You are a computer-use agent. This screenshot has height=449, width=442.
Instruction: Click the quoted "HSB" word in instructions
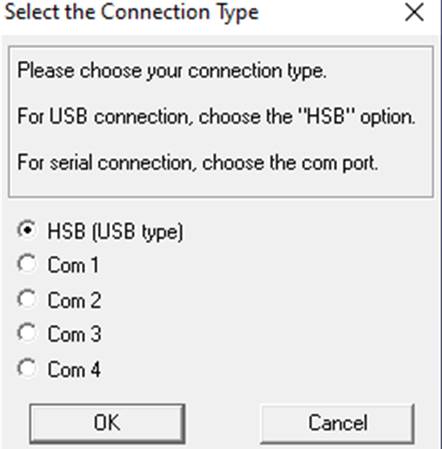tap(325, 117)
